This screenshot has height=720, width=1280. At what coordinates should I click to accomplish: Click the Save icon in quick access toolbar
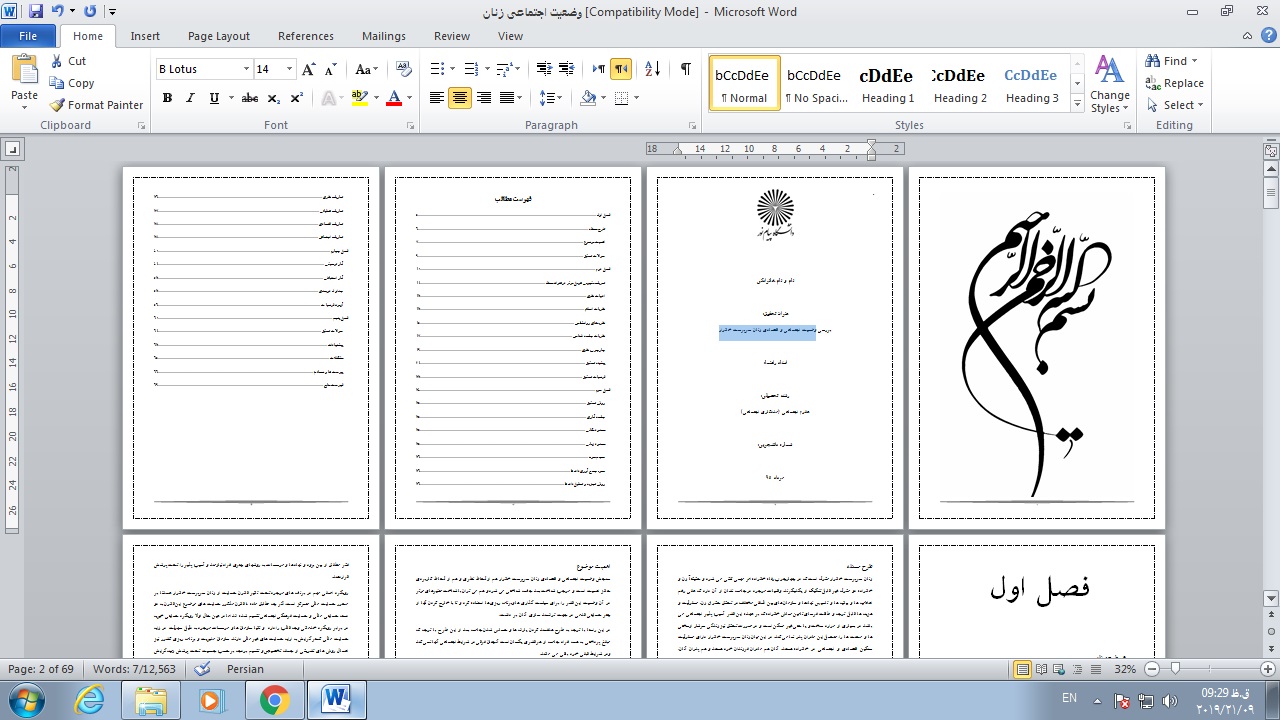point(36,12)
